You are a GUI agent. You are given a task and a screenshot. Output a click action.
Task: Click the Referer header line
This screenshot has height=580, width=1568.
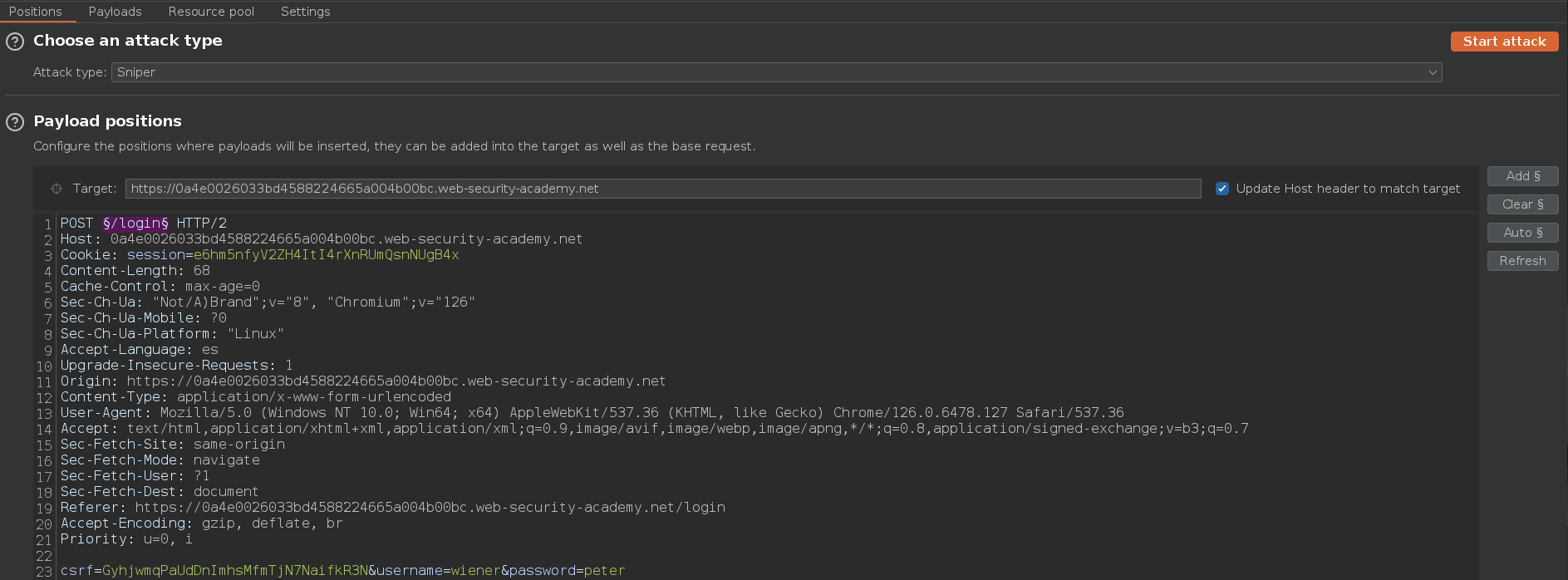pos(393,508)
